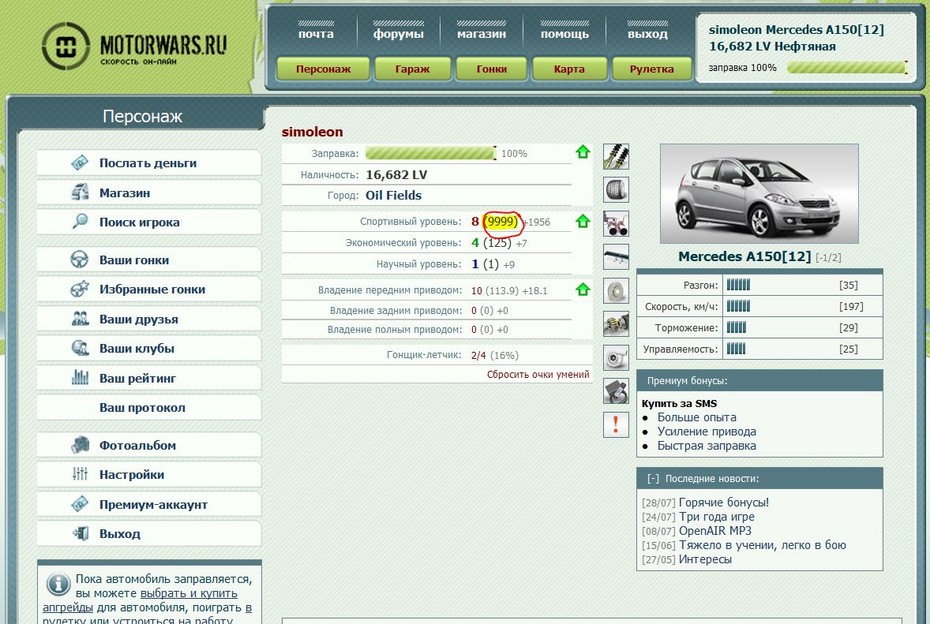Select the Персонаж tab button
Viewport: 930px width, 624px height.
[x=323, y=69]
